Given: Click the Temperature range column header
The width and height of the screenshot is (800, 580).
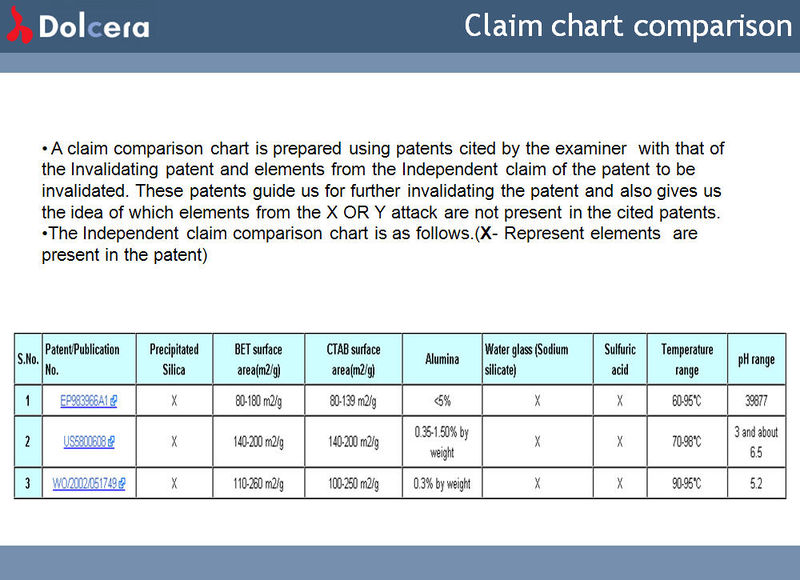Looking at the screenshot, I should [x=686, y=359].
